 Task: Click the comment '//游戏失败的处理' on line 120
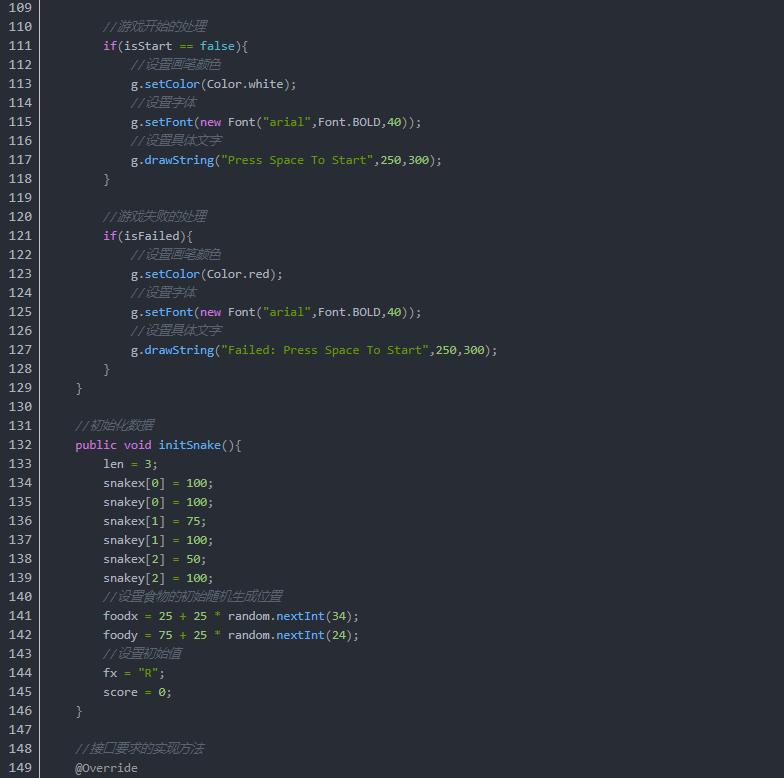pos(154,216)
